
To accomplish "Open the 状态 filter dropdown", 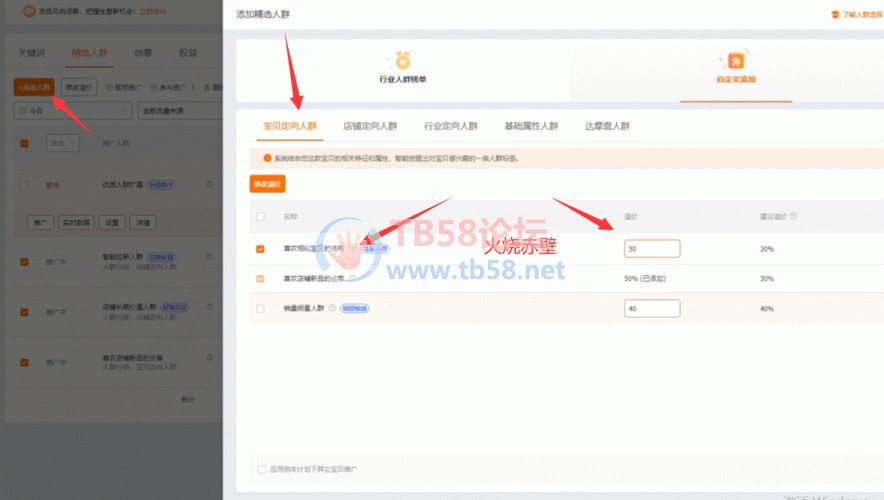I will 62,143.
